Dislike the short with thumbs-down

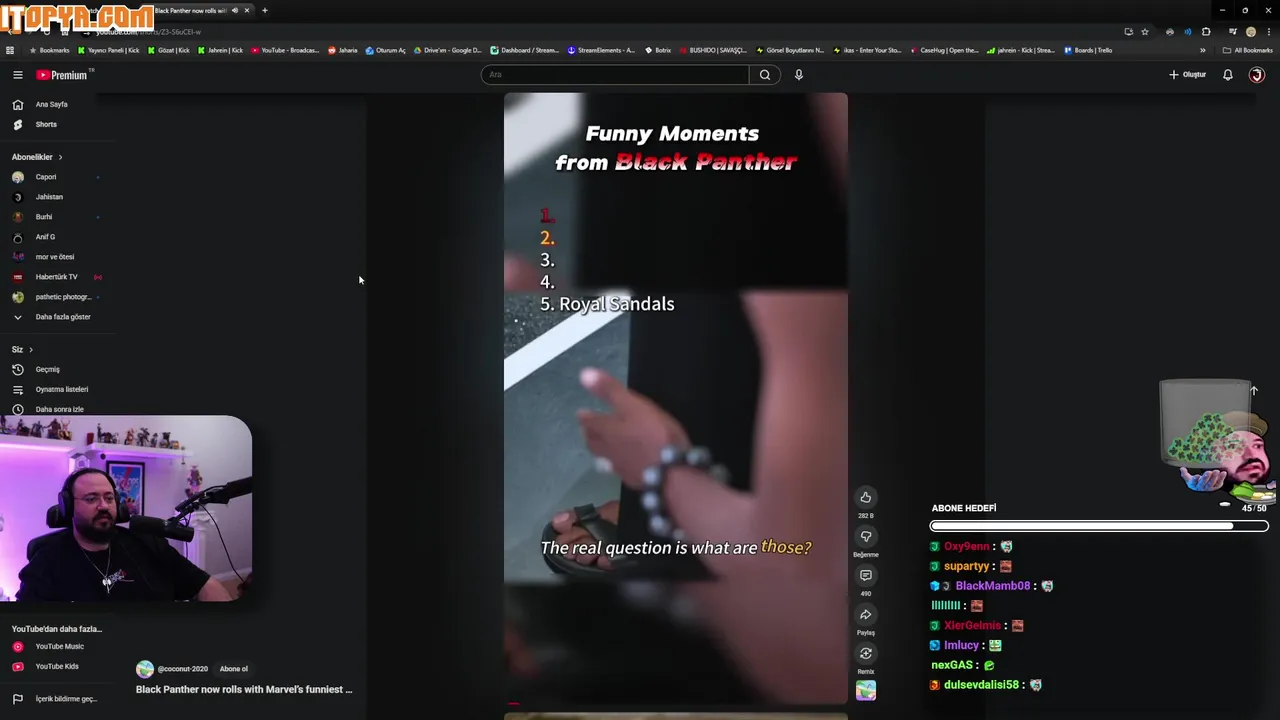(866, 537)
